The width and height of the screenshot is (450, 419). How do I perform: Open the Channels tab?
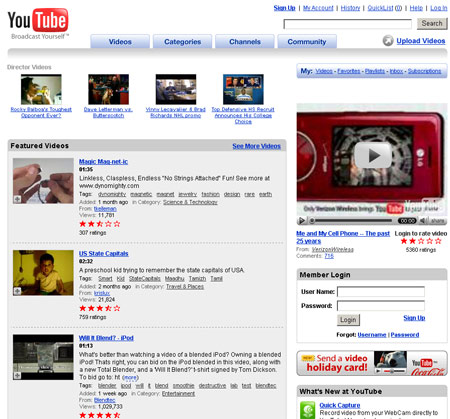[245, 42]
